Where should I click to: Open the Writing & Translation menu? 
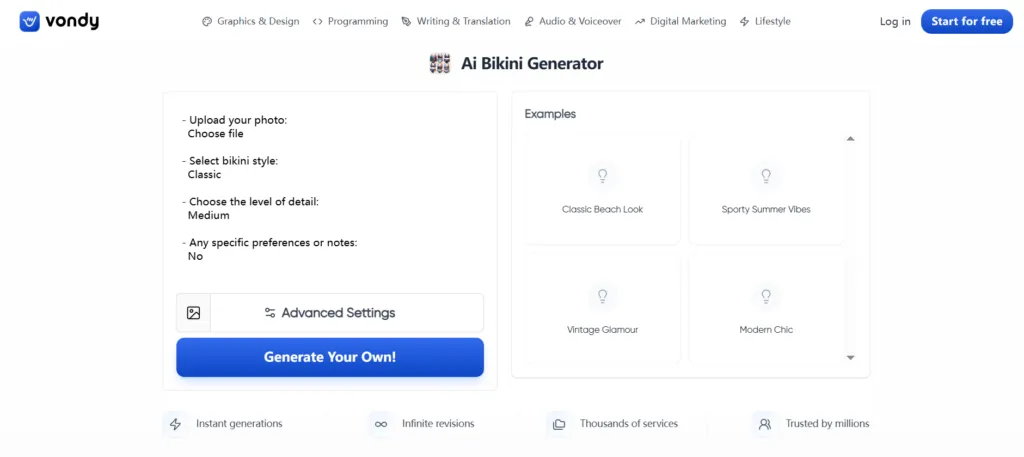coord(456,22)
